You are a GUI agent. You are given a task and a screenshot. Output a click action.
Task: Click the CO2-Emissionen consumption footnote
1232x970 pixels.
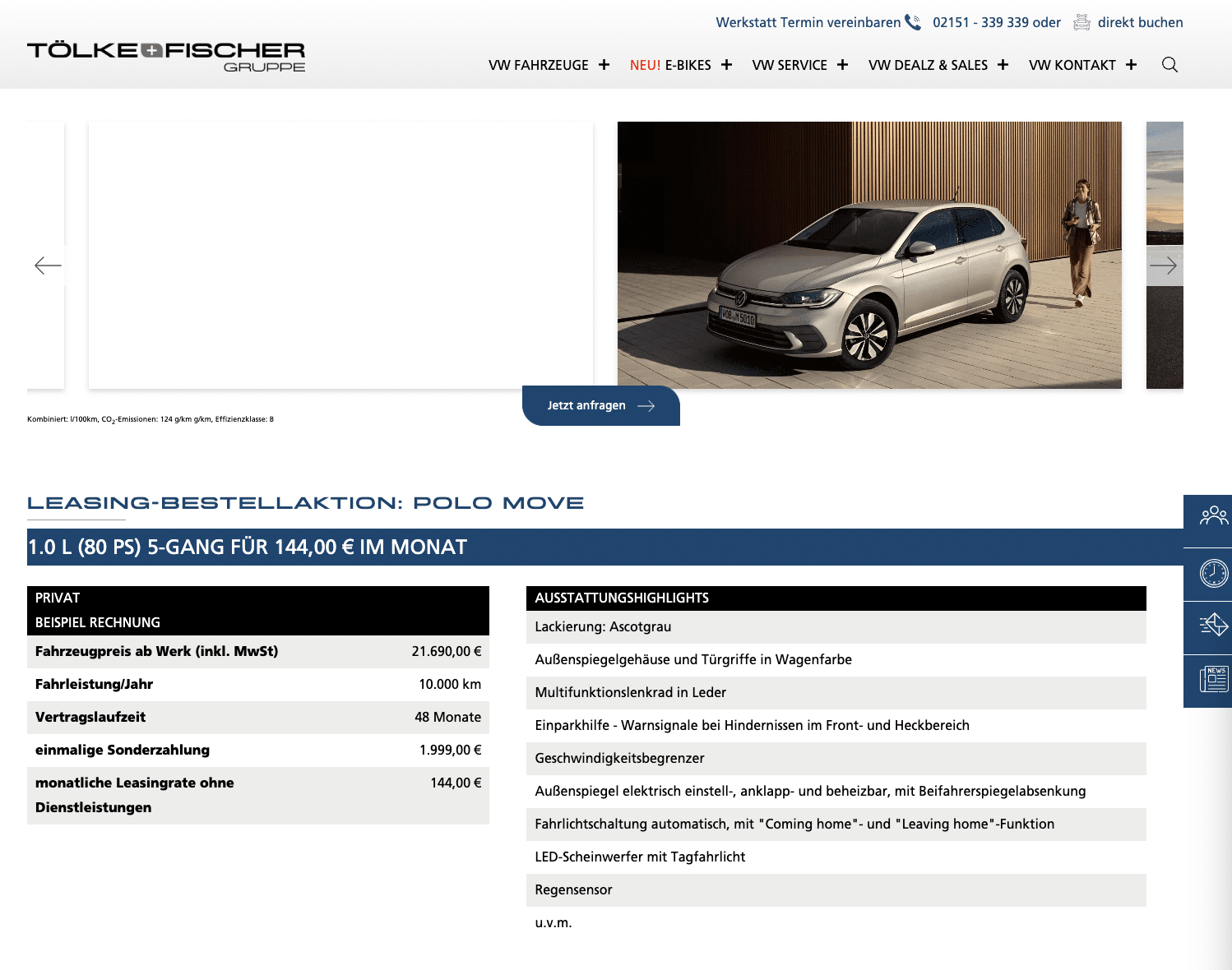click(x=151, y=419)
